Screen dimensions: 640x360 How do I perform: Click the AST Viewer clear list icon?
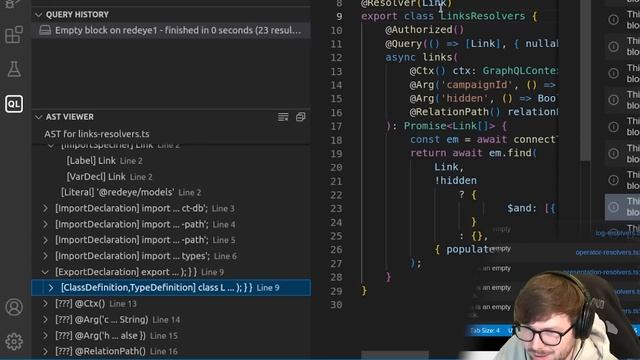coord(283,117)
